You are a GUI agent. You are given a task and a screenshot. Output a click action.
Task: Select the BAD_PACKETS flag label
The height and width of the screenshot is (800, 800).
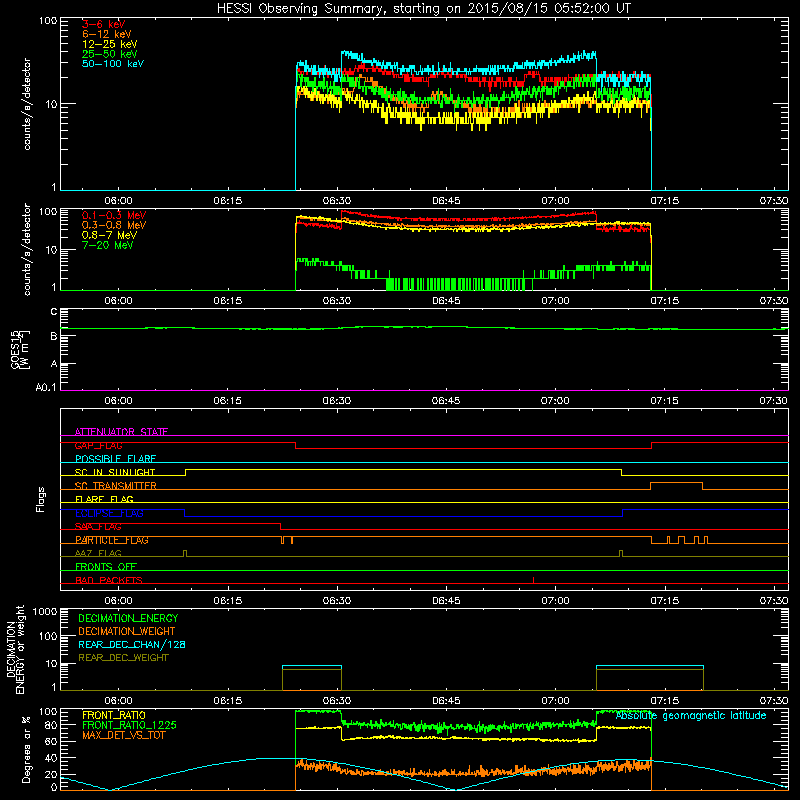click(x=109, y=580)
